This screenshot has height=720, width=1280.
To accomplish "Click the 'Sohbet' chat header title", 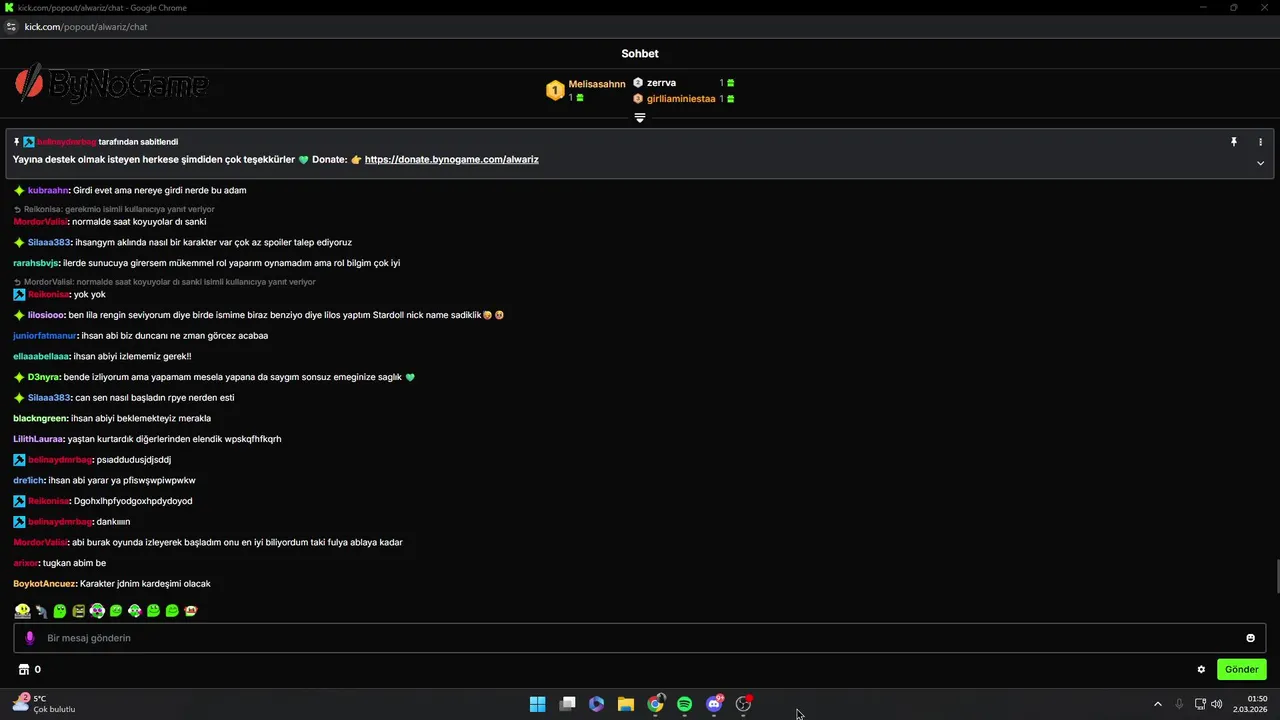I will 640,54.
